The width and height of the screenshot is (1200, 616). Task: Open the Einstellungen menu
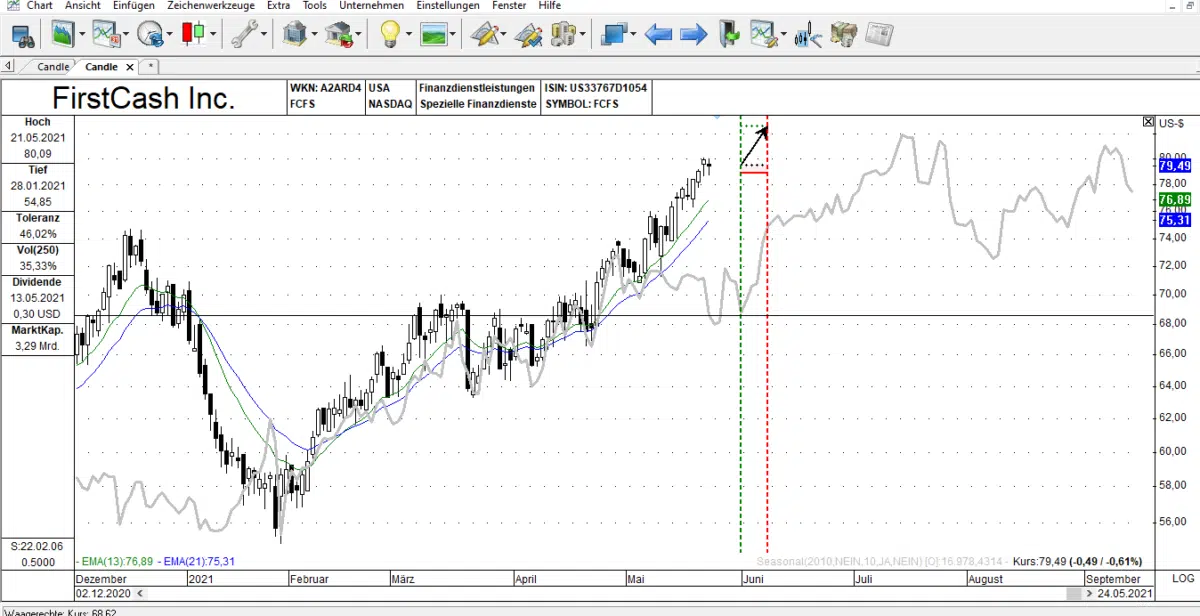pyautogui.click(x=450, y=6)
